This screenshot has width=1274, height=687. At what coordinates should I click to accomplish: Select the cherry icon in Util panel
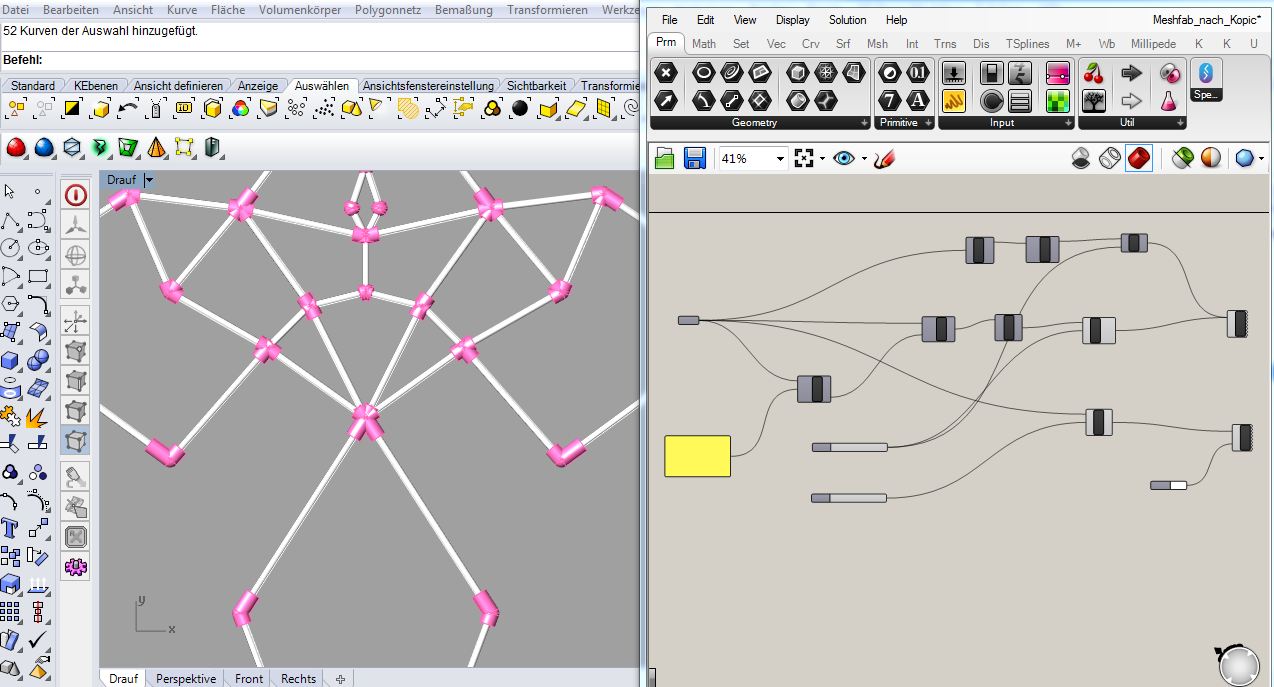1094,73
